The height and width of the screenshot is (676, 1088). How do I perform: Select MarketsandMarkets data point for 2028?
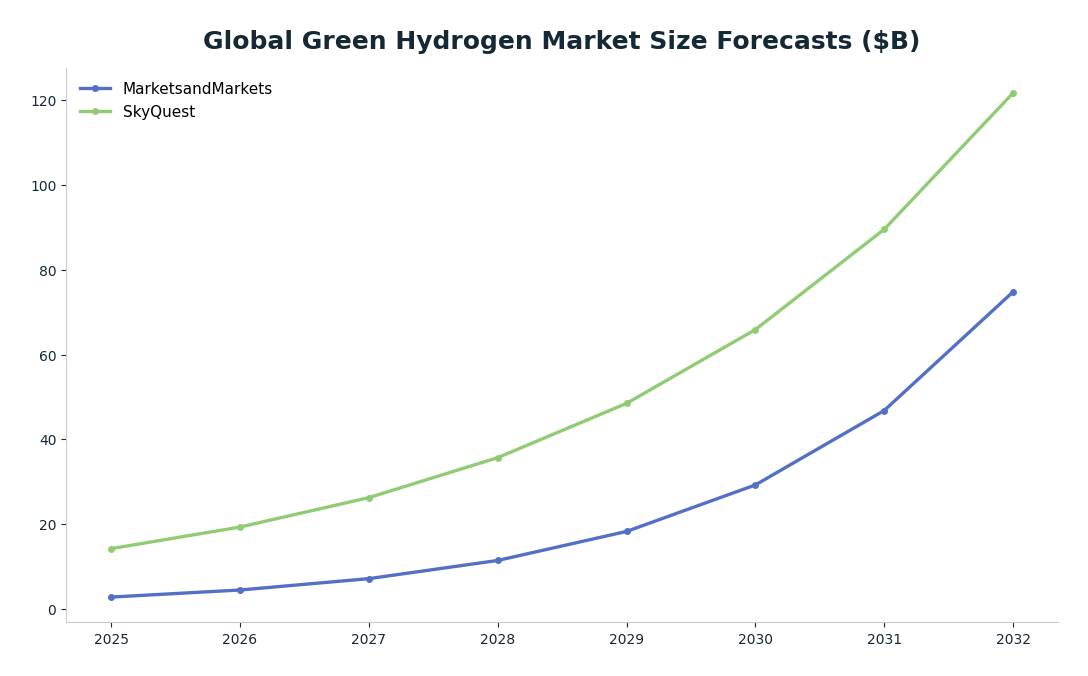(498, 561)
